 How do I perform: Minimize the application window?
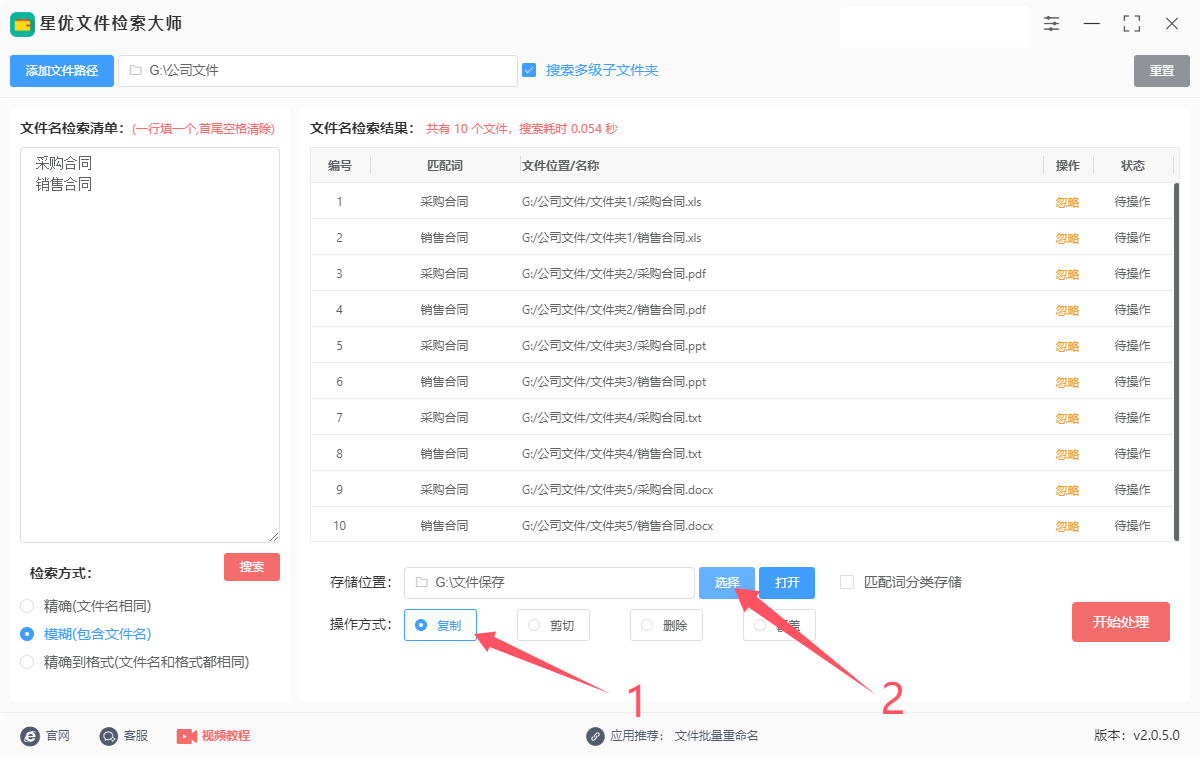(x=1092, y=23)
